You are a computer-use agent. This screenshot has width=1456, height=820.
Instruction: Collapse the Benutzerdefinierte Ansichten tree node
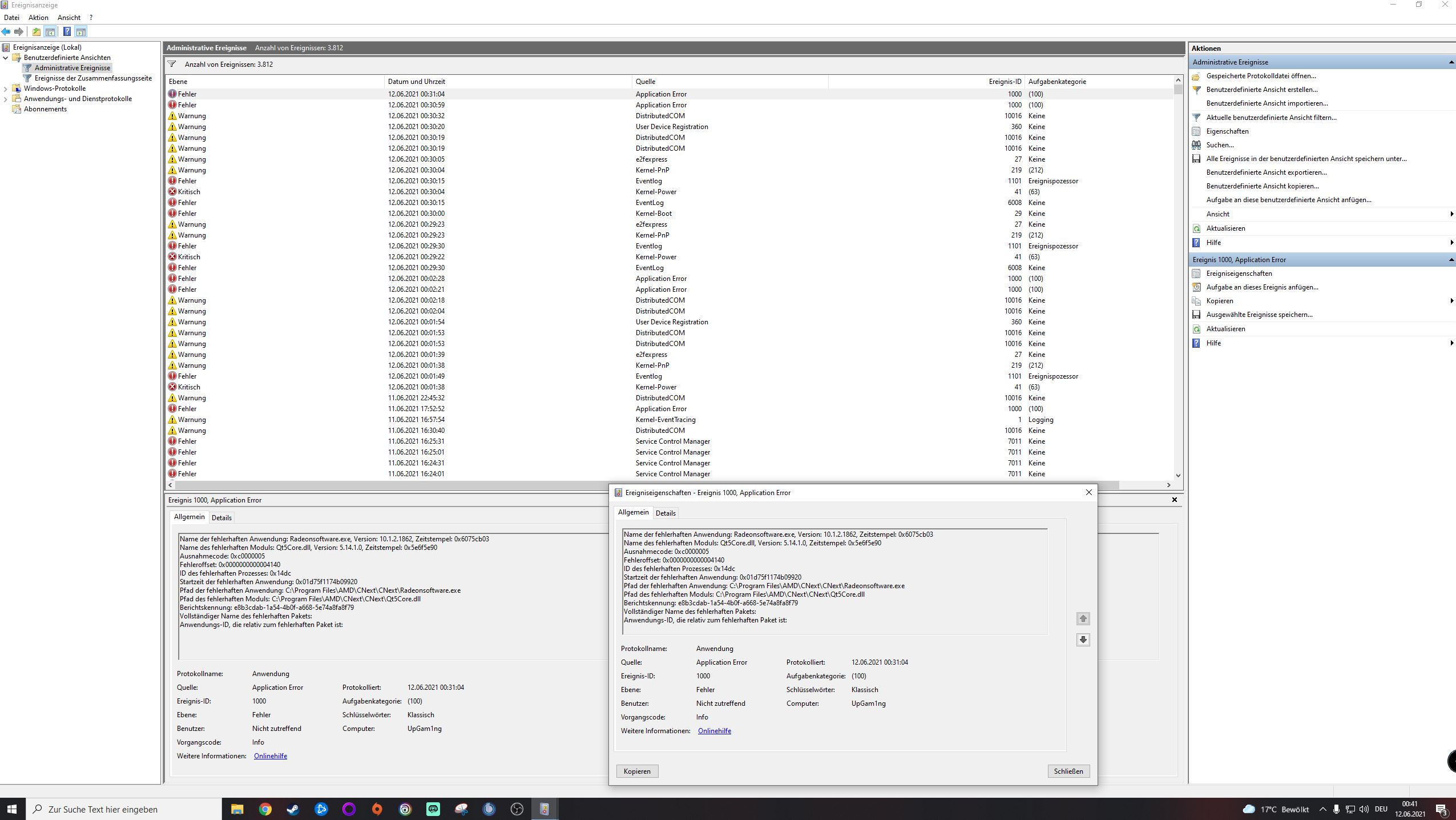point(6,58)
